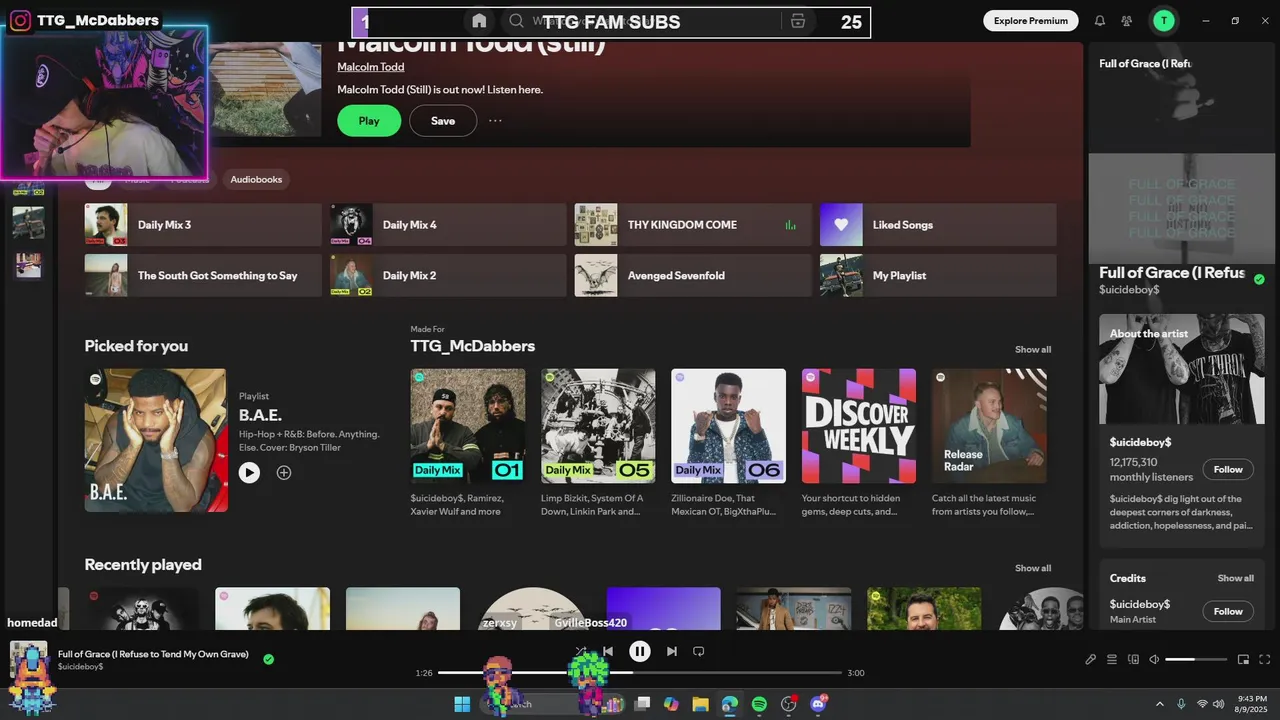This screenshot has height=720, width=1280.
Task: Open File Explorer from the taskbar
Action: pyautogui.click(x=700, y=704)
